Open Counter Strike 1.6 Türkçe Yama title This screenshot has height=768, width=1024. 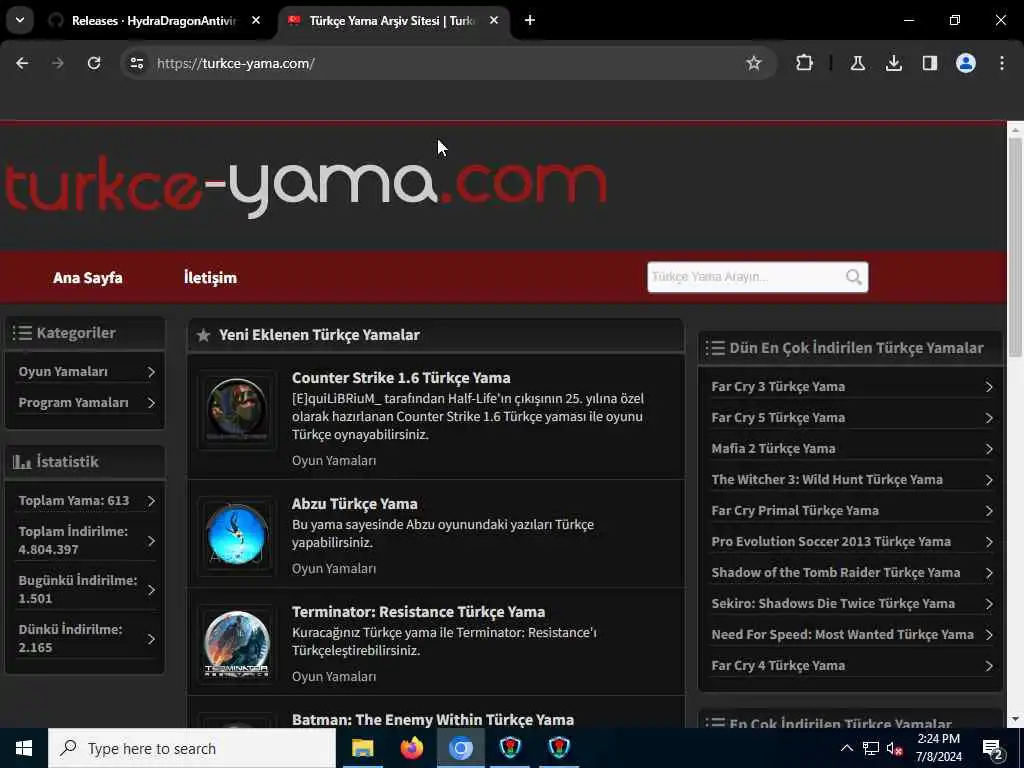click(x=401, y=377)
